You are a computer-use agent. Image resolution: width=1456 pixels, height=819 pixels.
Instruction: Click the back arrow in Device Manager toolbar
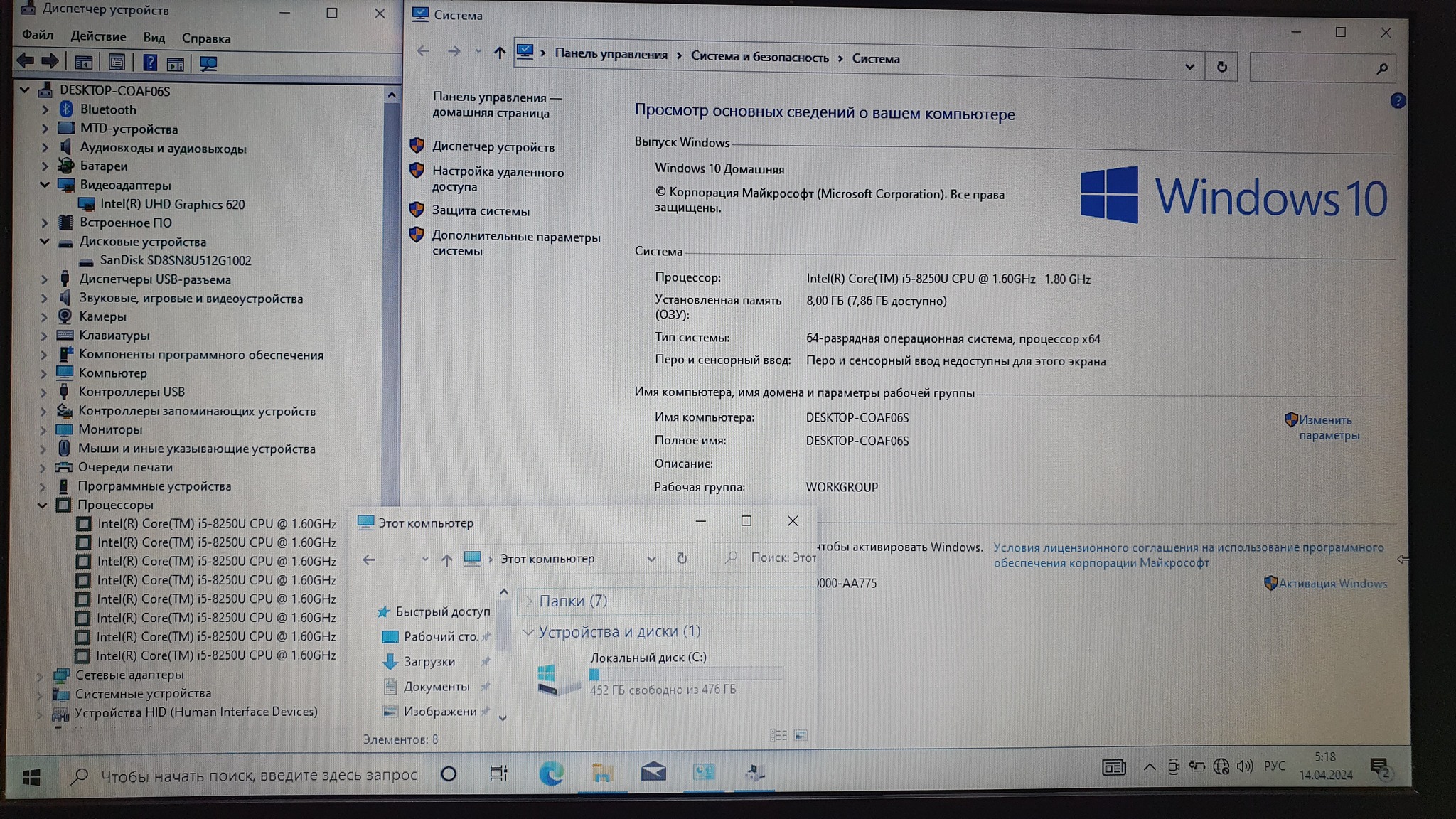click(x=26, y=62)
